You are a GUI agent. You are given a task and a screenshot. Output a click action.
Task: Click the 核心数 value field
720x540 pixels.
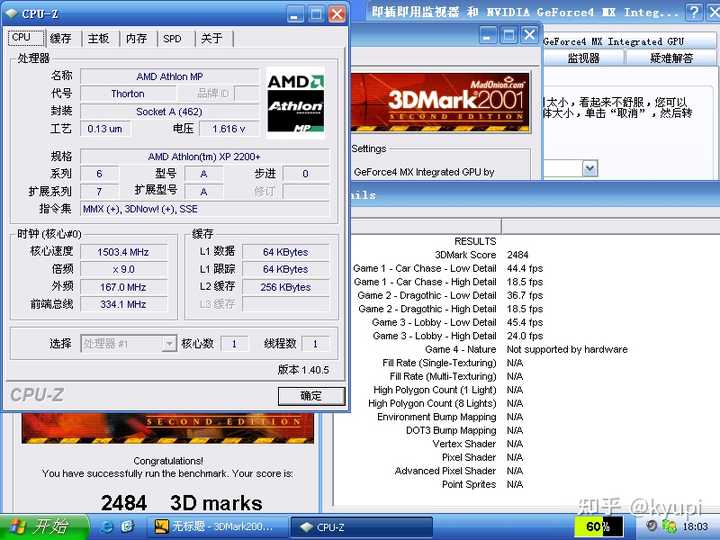(234, 343)
